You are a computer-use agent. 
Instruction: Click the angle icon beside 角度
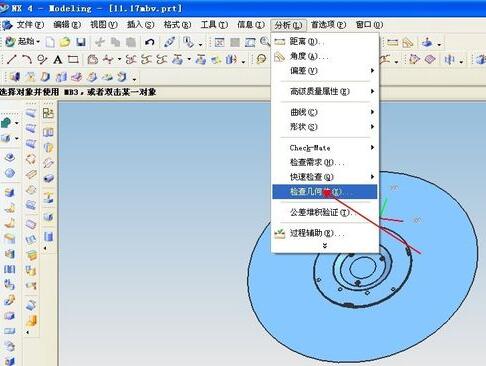(279, 57)
